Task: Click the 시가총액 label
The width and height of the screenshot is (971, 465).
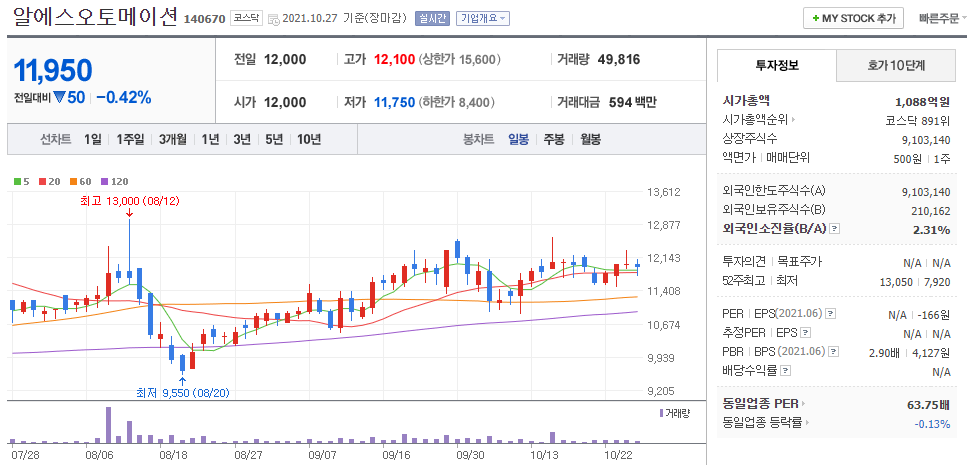Action: click(746, 100)
